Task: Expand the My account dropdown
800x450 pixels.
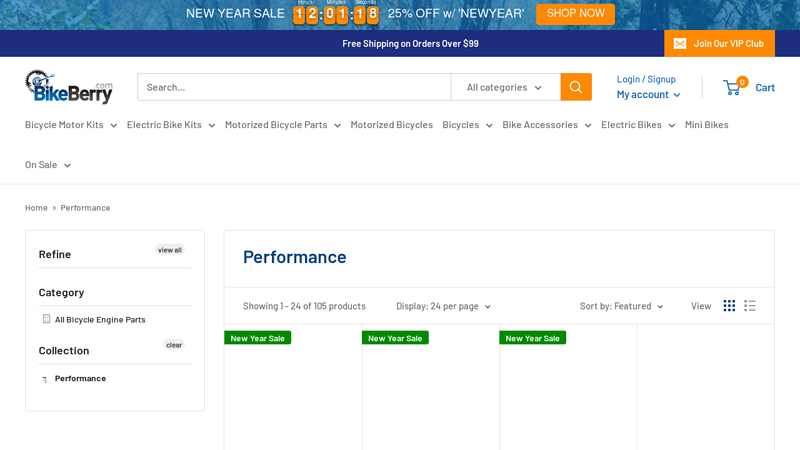Action: (648, 94)
